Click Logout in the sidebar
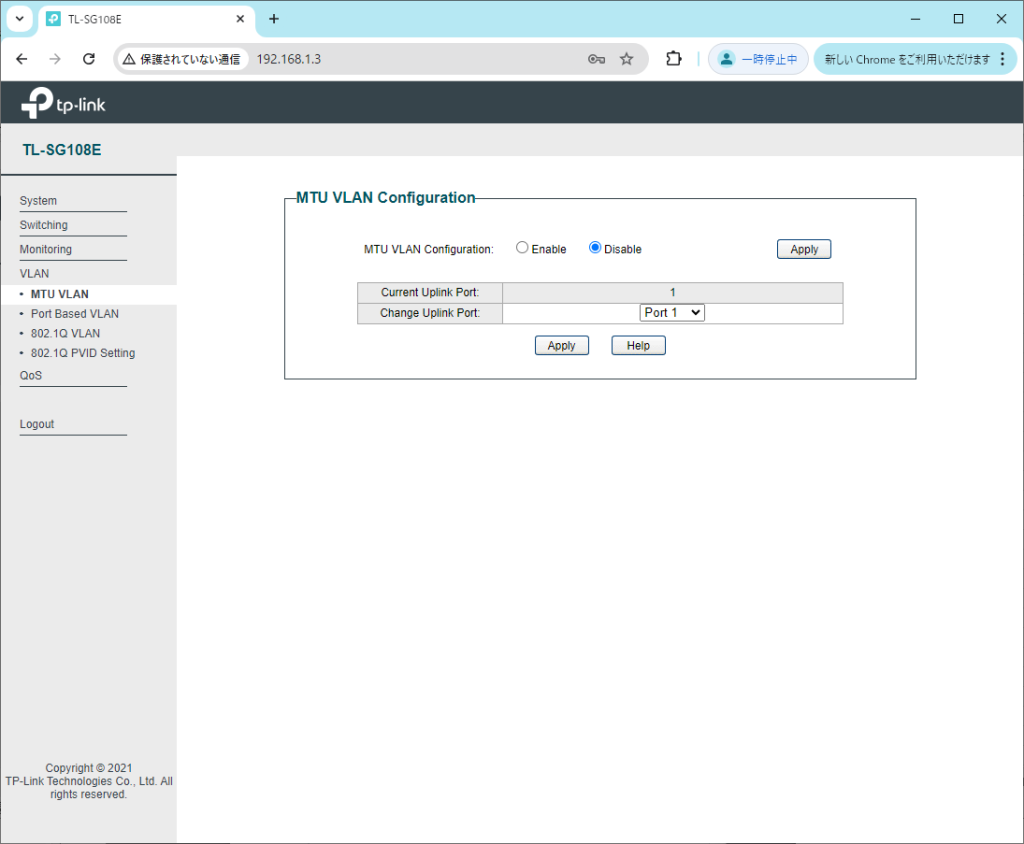 tap(37, 424)
